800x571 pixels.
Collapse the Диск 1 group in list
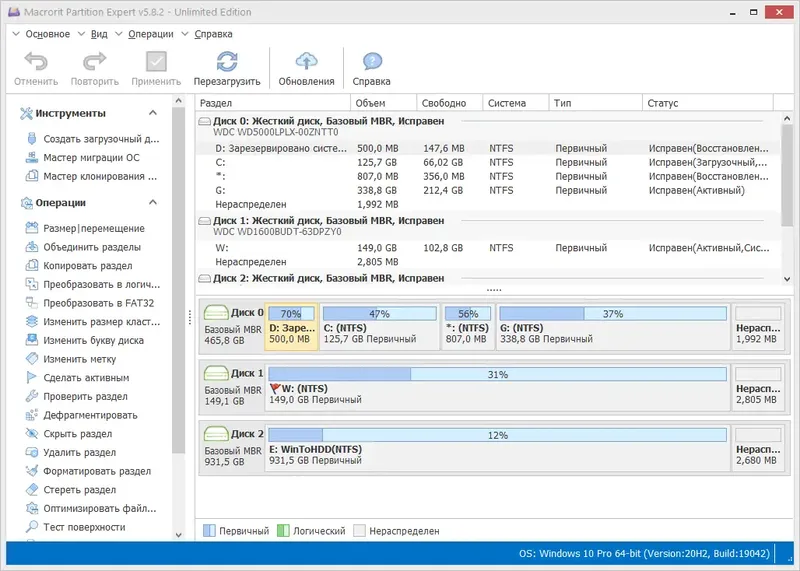click(204, 221)
